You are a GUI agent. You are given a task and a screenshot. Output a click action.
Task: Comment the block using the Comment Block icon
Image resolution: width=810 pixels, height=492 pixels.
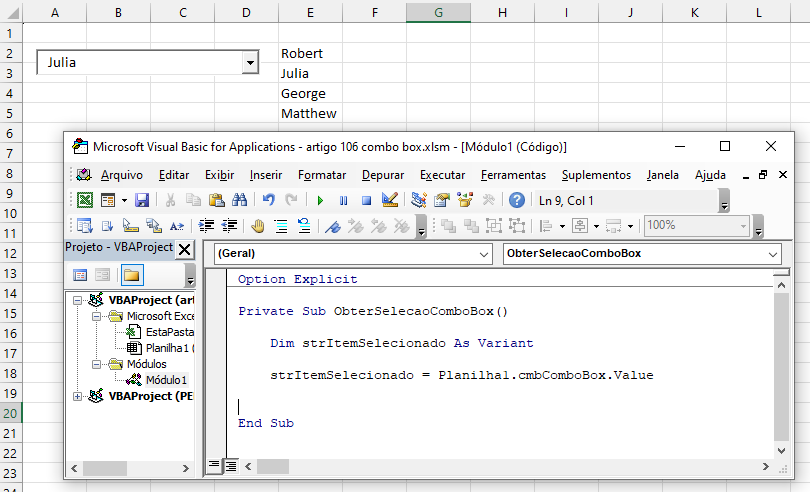281,226
